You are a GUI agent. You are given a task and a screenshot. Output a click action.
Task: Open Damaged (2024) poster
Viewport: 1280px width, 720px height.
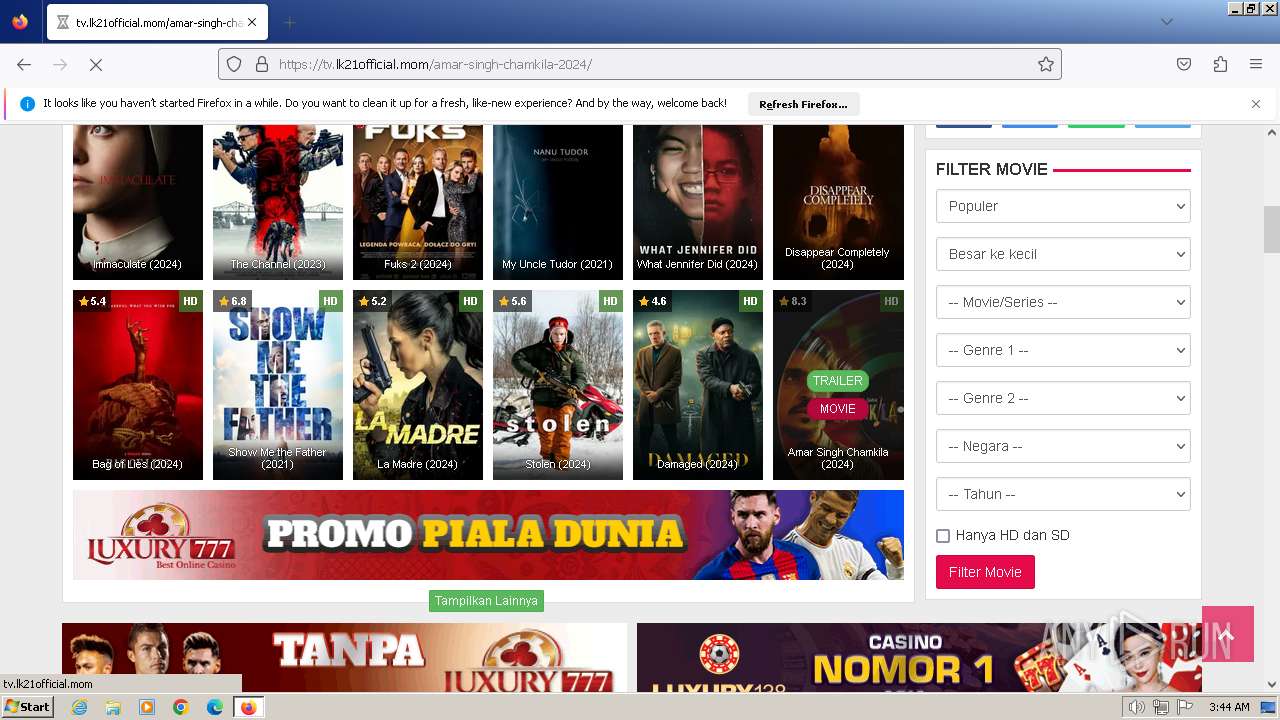(698, 385)
